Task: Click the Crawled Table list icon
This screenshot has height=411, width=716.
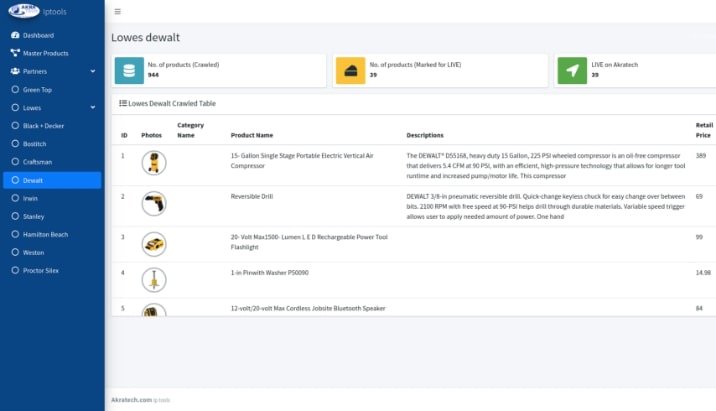Action: pyautogui.click(x=123, y=103)
